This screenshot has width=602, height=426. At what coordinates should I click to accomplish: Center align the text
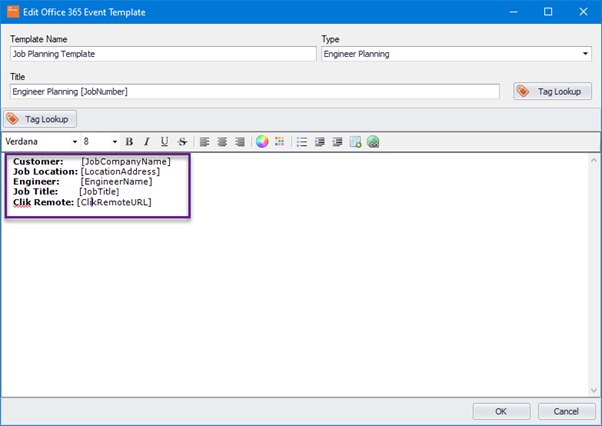pyautogui.click(x=222, y=142)
